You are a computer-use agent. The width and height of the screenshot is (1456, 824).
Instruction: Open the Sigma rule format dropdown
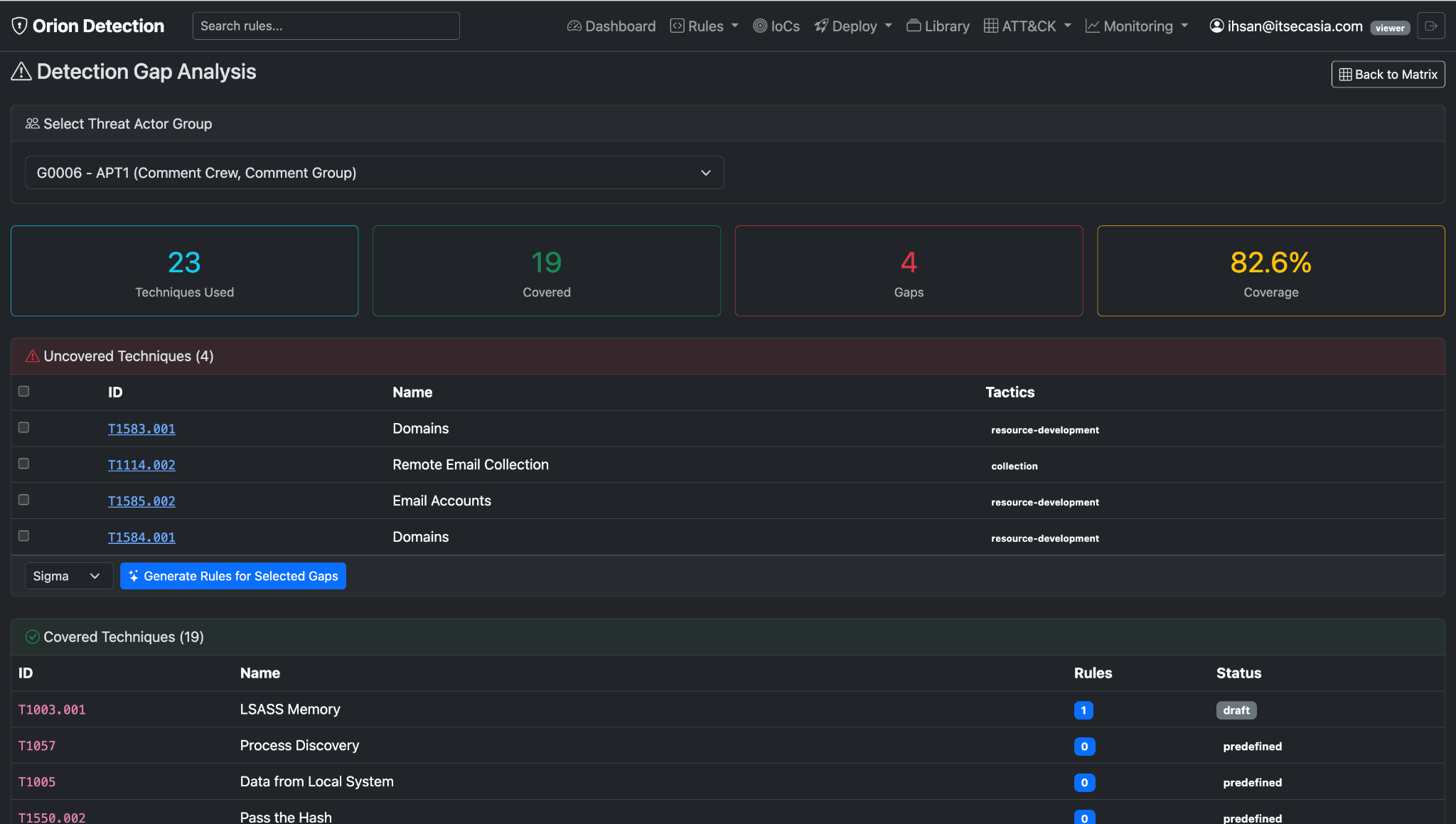(69, 576)
